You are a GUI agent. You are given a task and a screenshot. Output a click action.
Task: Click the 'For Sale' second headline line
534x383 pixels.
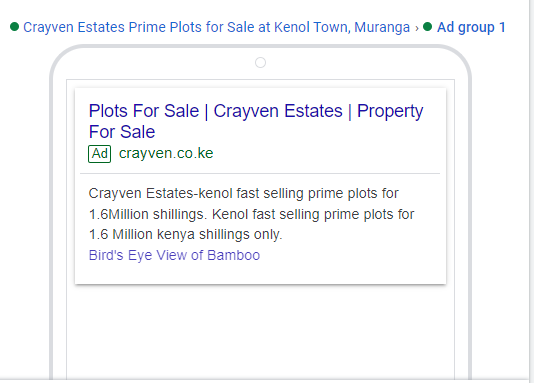click(x=122, y=132)
